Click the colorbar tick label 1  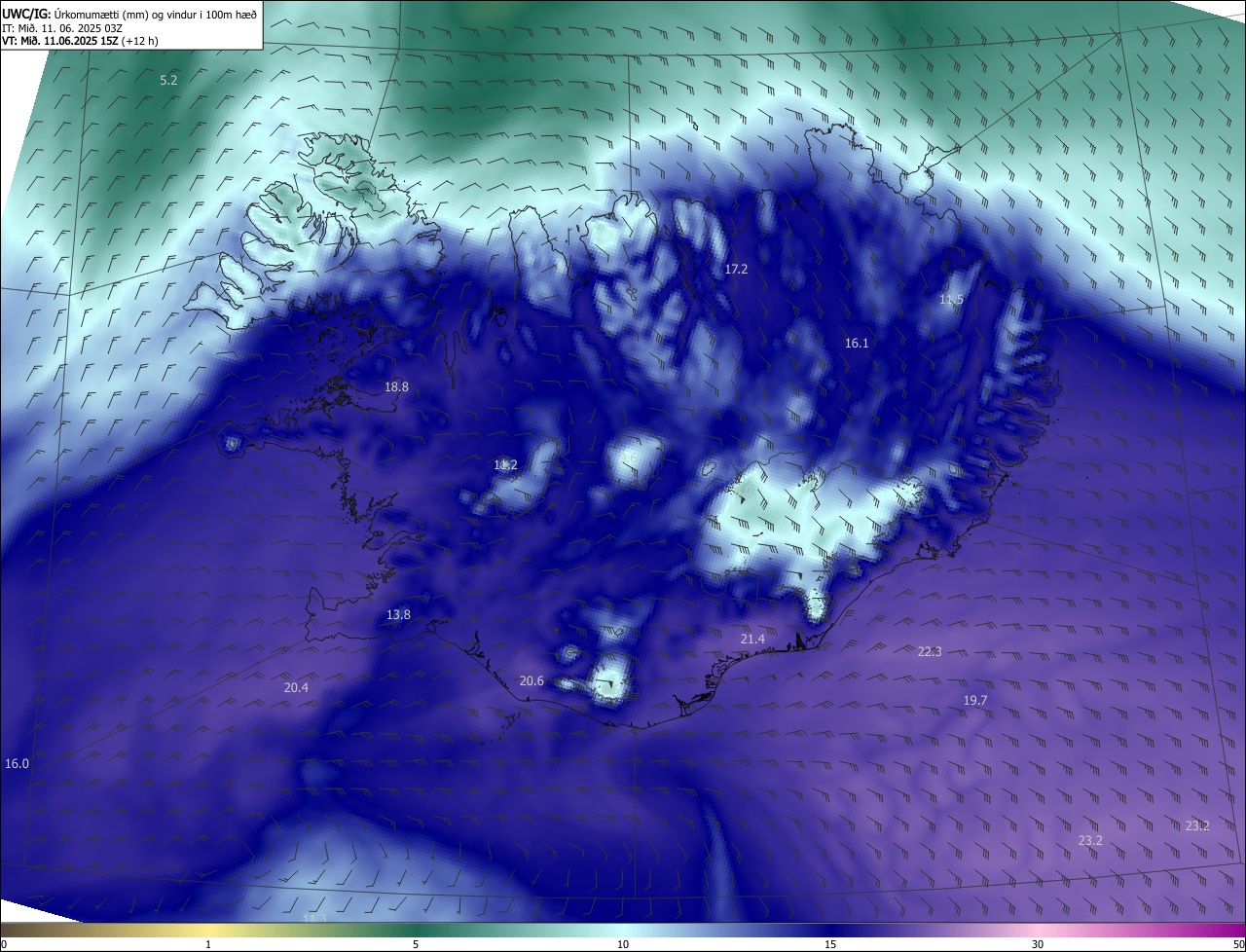(208, 945)
